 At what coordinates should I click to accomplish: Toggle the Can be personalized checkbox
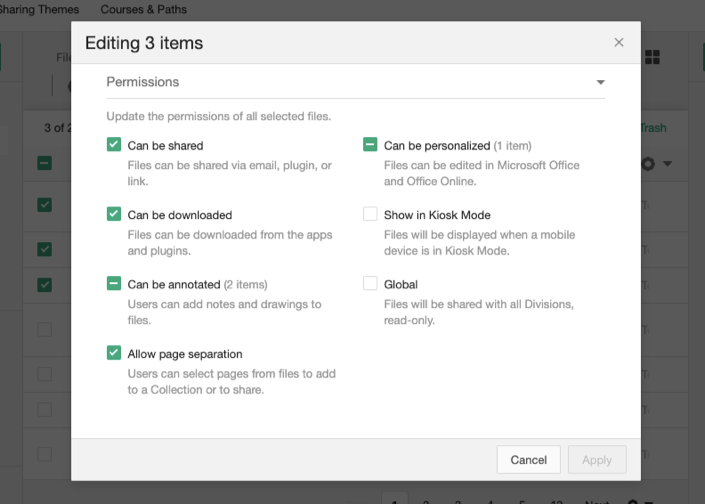[x=370, y=145]
